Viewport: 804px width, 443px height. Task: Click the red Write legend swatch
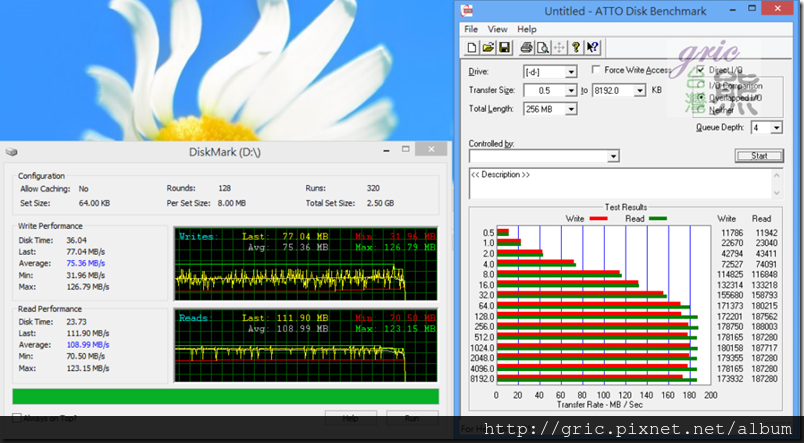coord(598,218)
